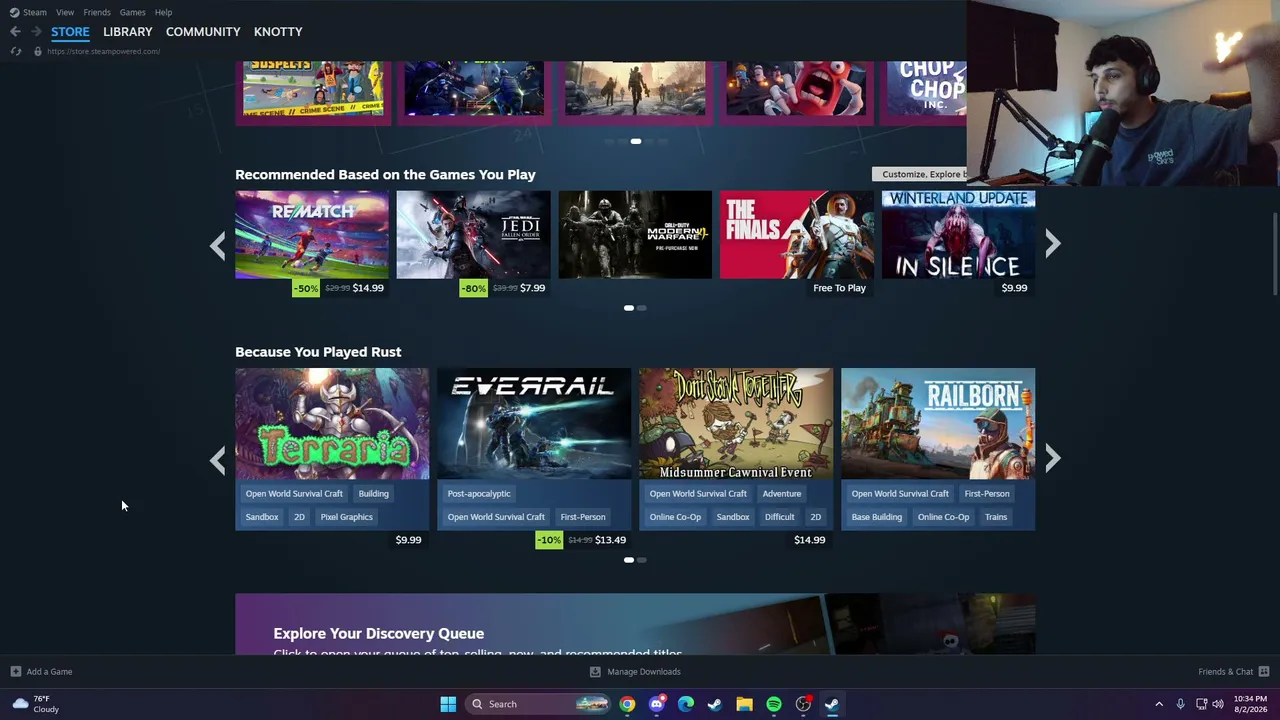
Task: Open the Windows Start menu
Action: tap(448, 704)
